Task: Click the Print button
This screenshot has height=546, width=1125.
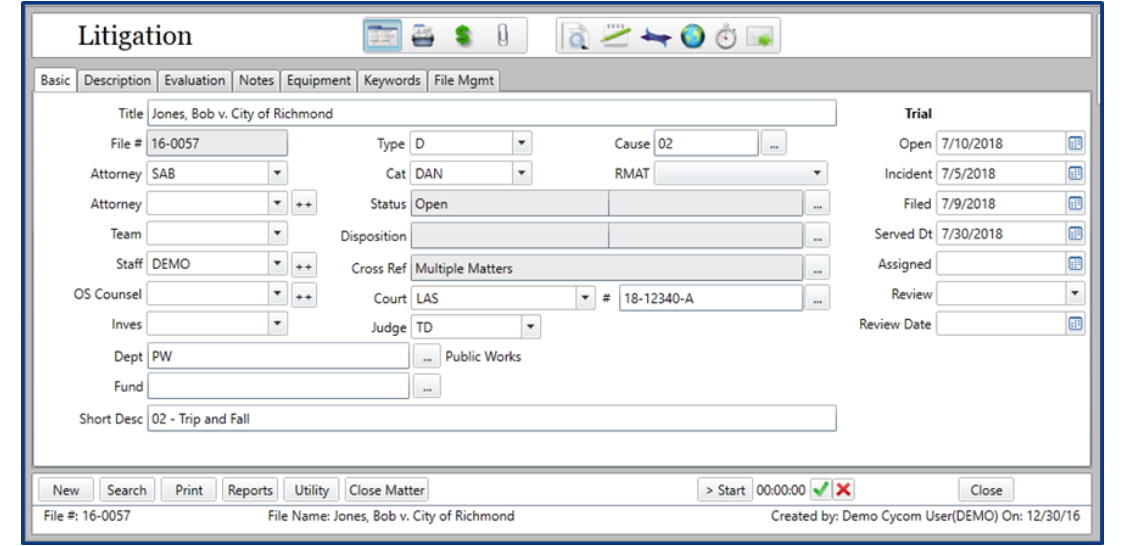Action: click(189, 490)
